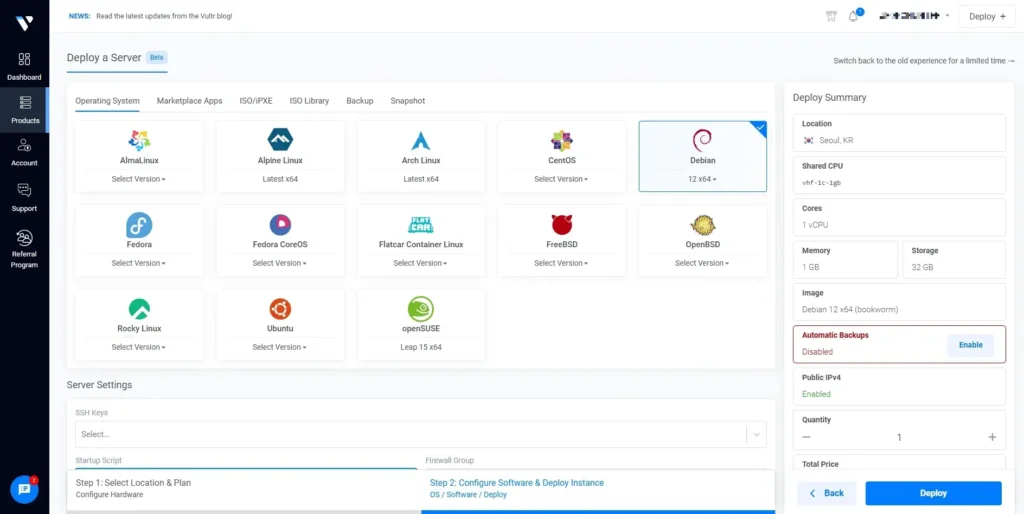Switch to the ISO Library tab

point(310,101)
